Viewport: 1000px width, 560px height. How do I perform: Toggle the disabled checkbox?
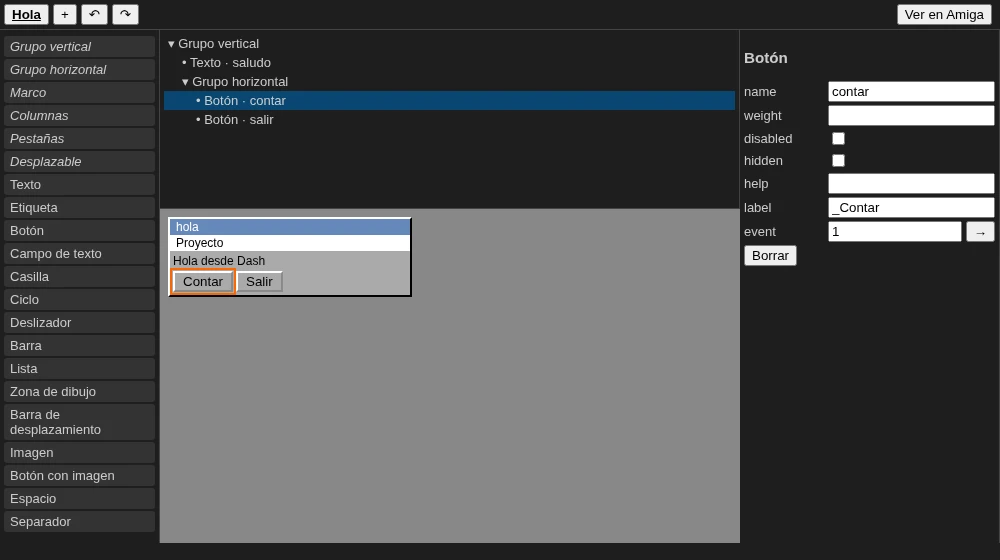838,138
